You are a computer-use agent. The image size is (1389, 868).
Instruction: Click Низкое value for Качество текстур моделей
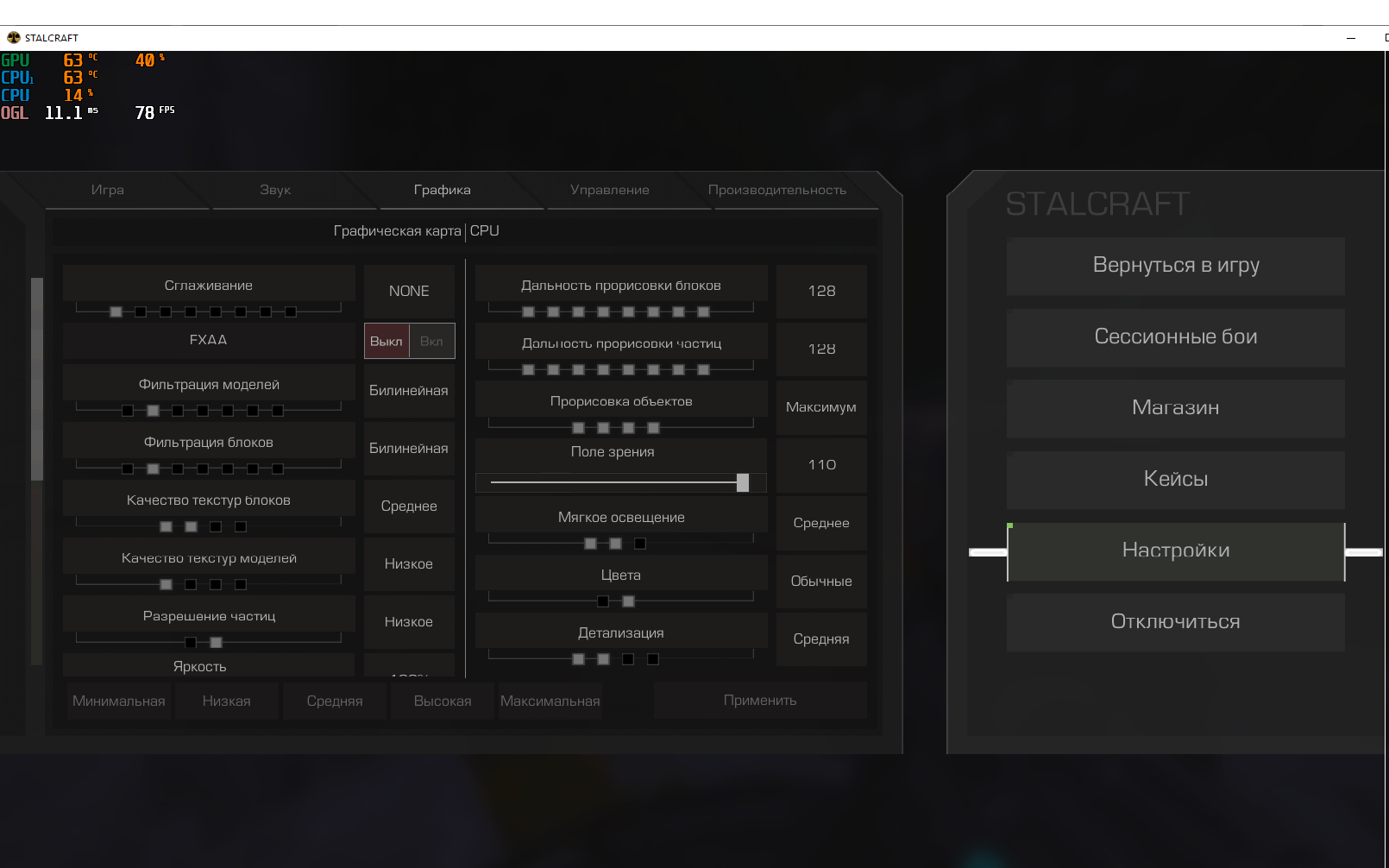(x=409, y=564)
